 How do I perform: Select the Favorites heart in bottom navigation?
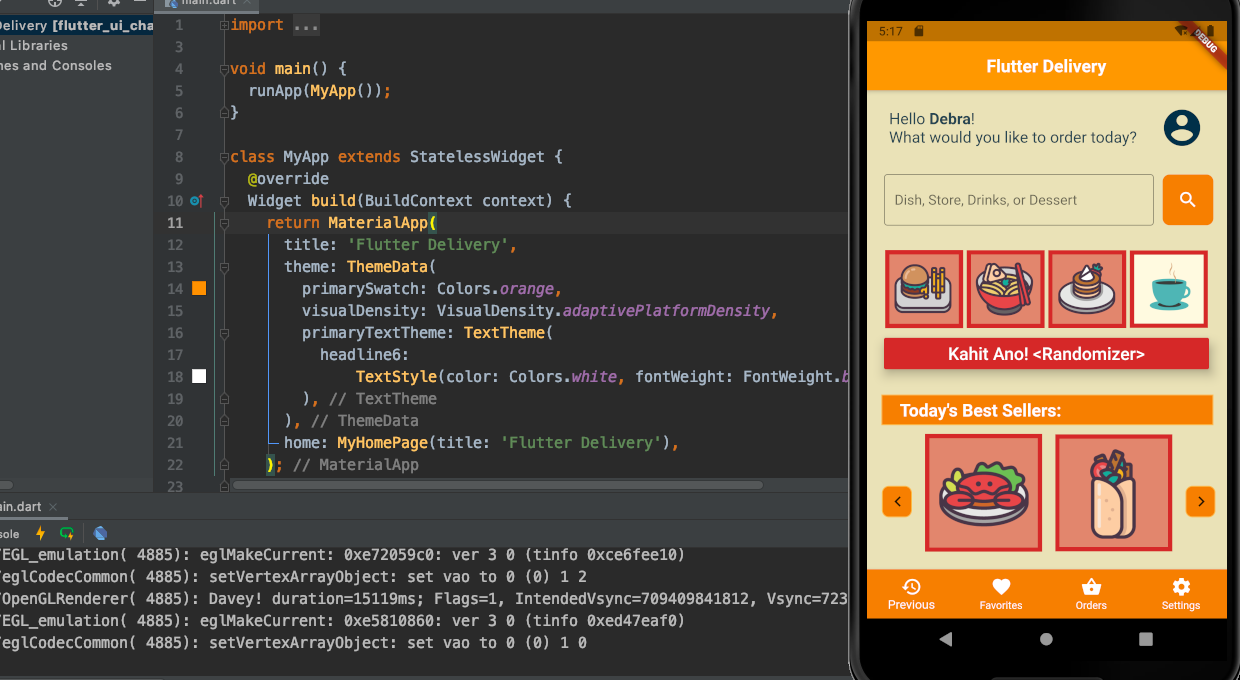(1000, 590)
